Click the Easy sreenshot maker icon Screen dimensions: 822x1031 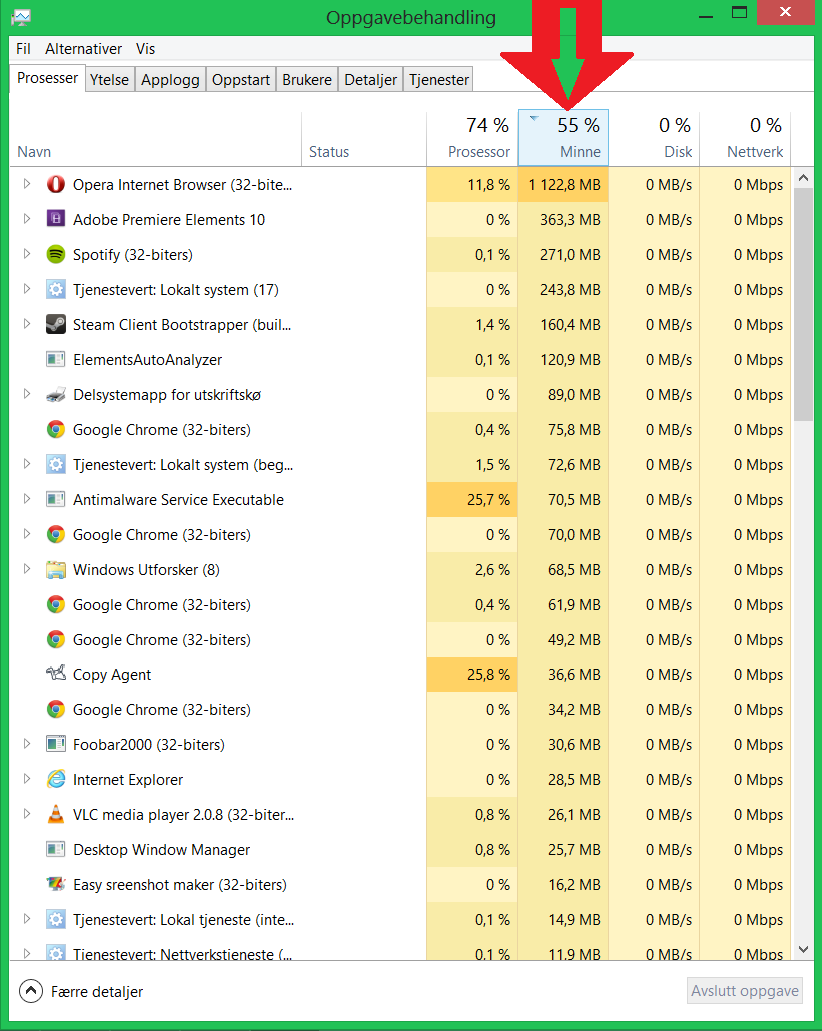point(56,884)
